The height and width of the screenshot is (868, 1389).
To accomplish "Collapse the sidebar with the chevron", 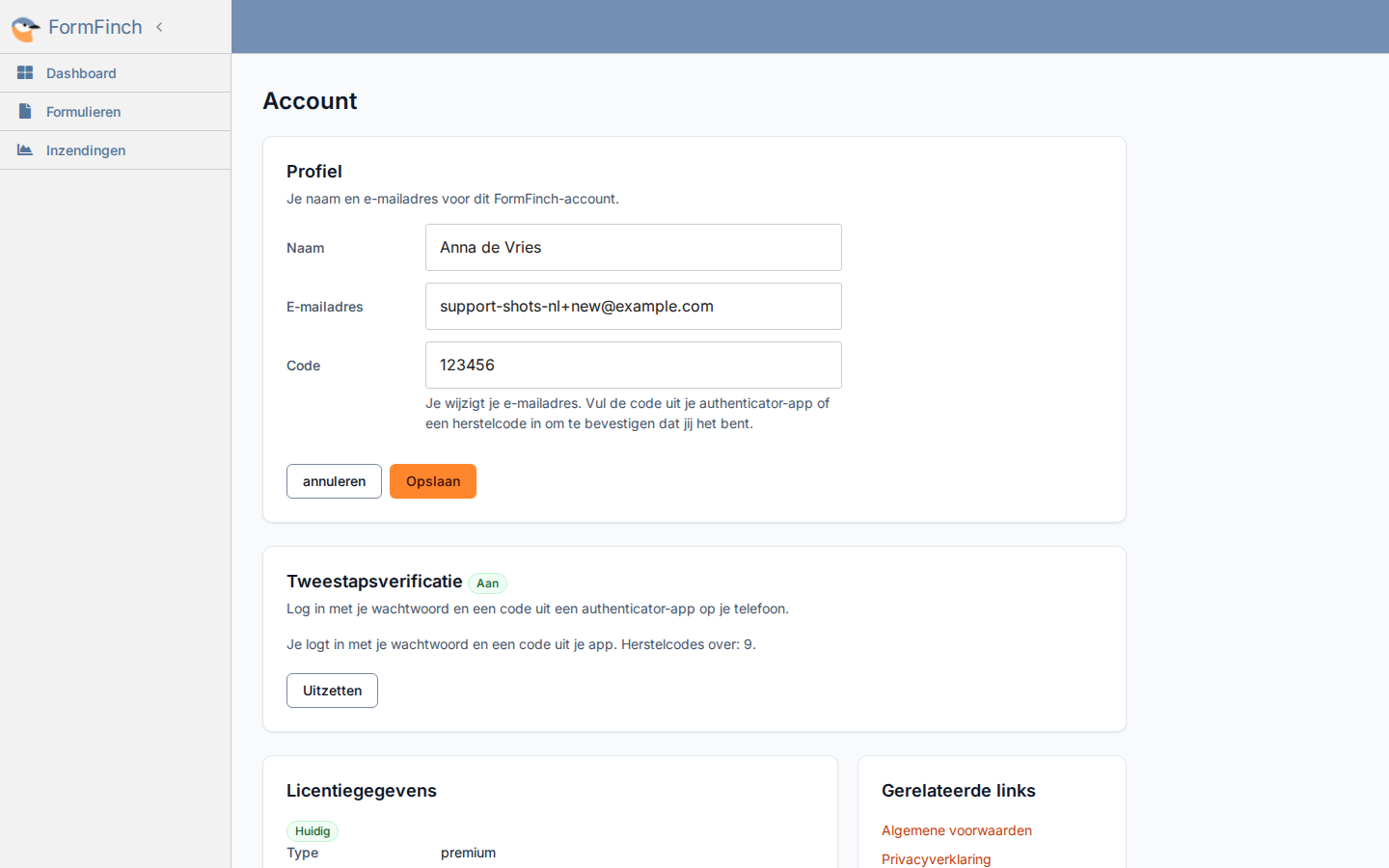I will (x=159, y=27).
